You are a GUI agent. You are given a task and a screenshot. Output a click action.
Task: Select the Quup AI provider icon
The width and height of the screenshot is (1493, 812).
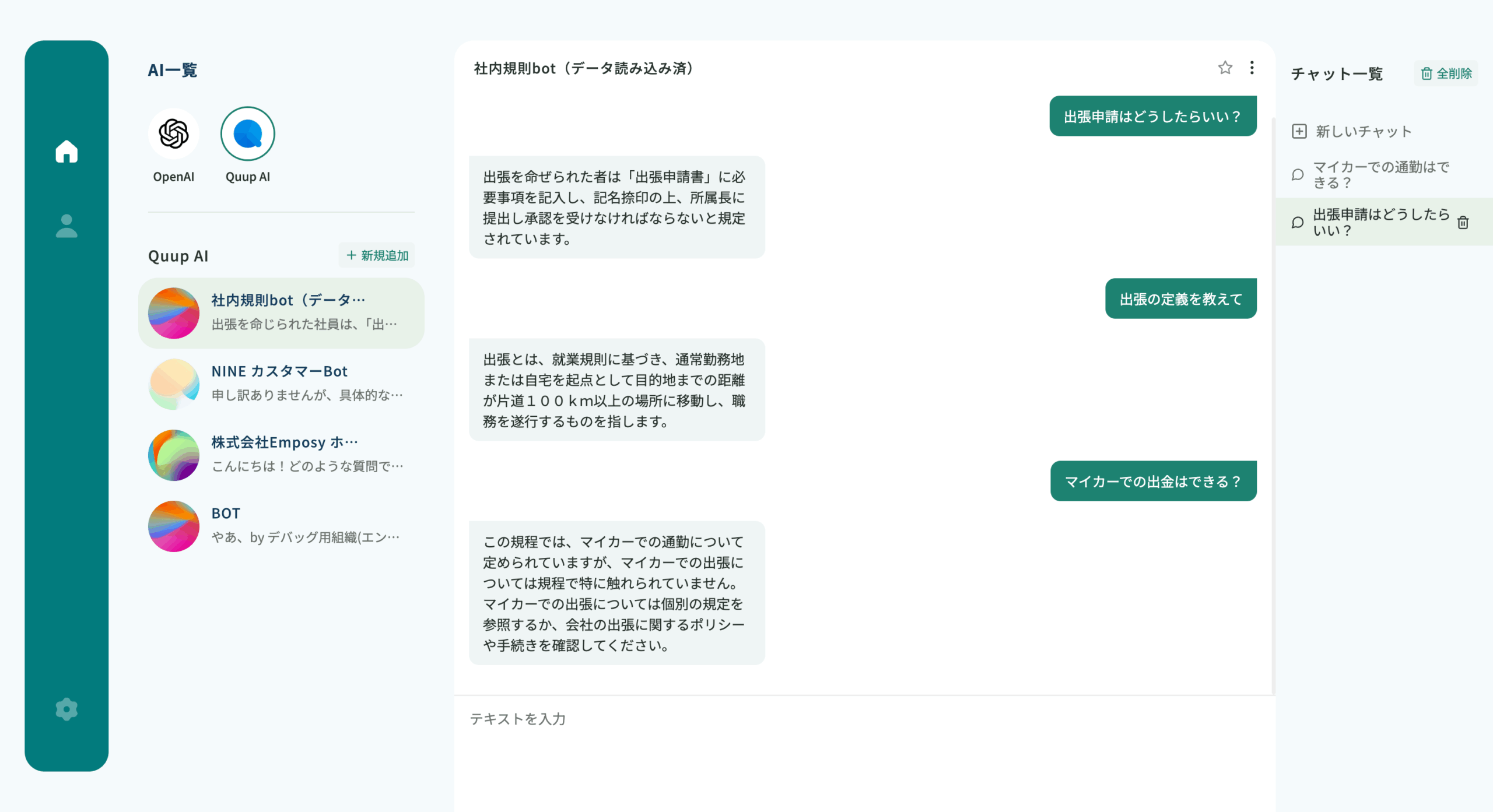247,134
